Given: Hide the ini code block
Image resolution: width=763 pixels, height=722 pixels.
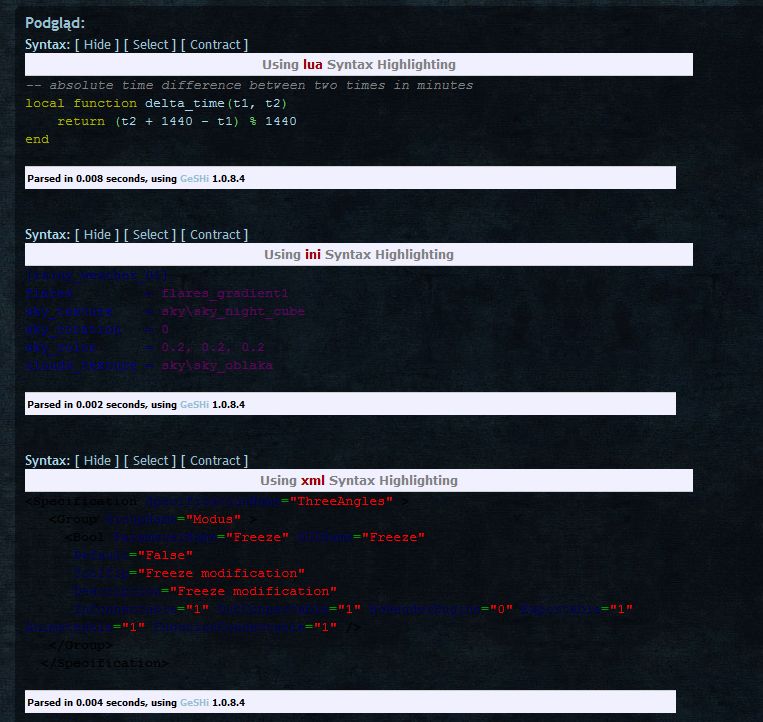Looking at the screenshot, I should [x=97, y=234].
